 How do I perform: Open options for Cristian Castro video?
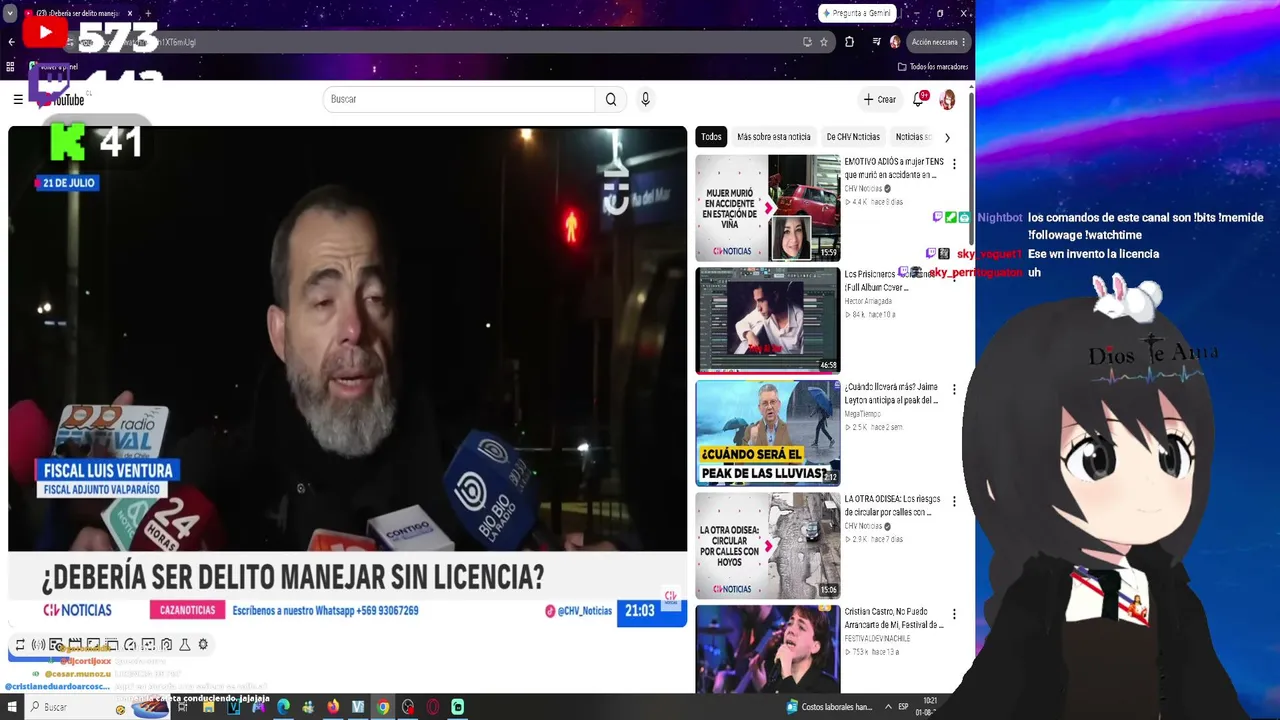954,614
